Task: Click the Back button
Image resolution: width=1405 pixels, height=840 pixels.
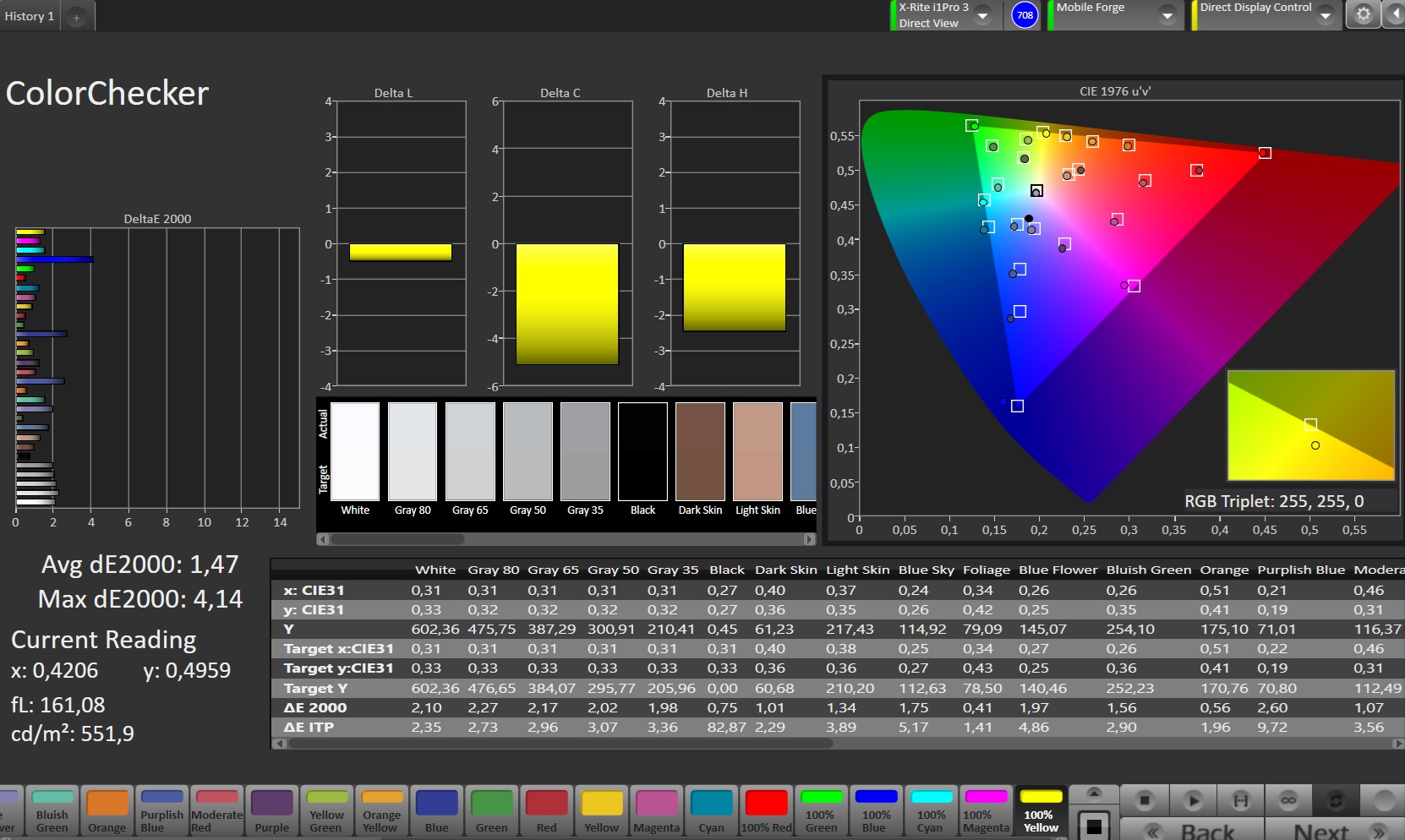Action: tap(1192, 830)
